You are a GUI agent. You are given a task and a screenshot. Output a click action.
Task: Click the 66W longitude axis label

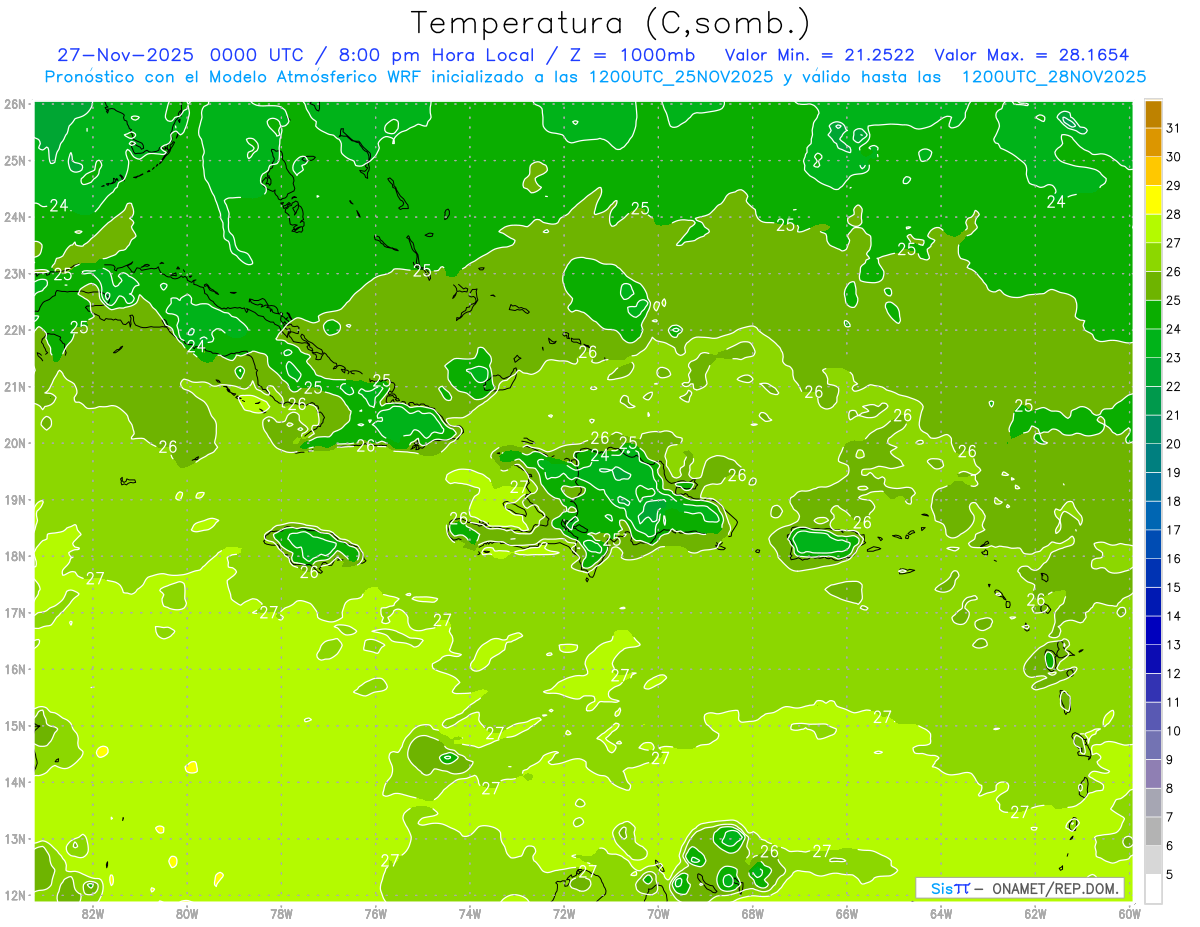pyautogui.click(x=847, y=913)
